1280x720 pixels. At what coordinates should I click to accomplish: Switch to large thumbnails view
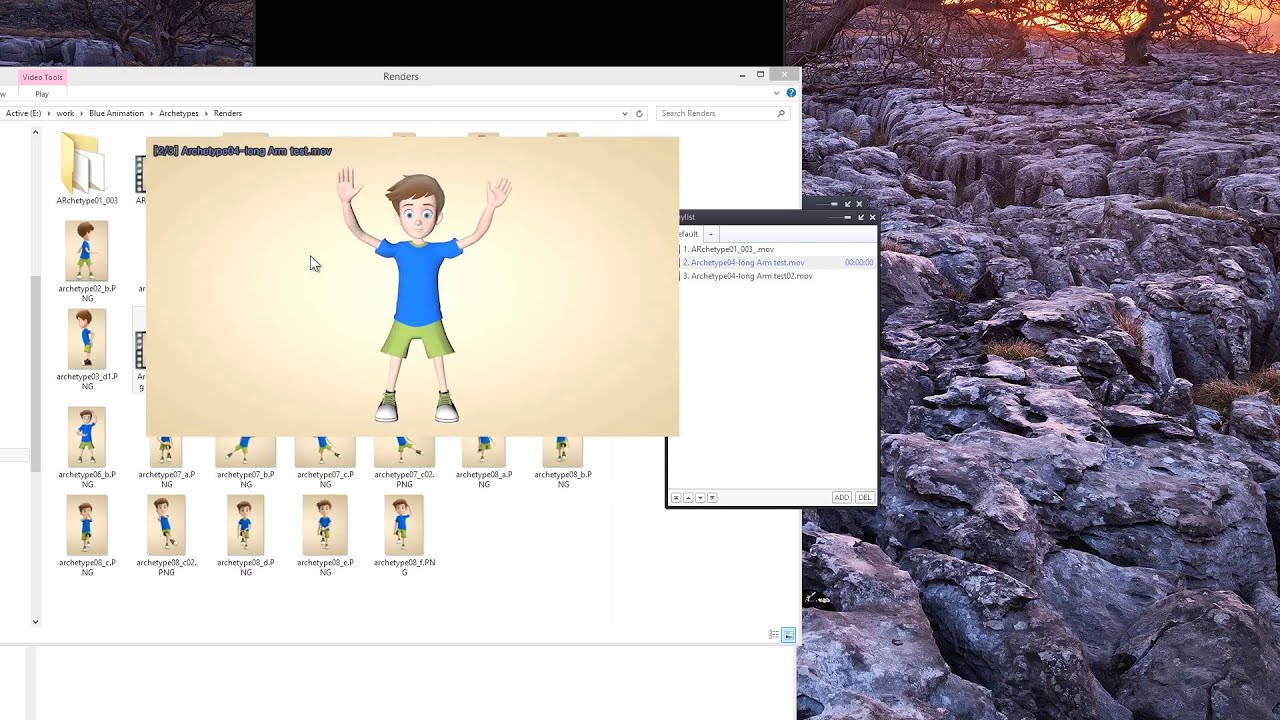tap(788, 635)
